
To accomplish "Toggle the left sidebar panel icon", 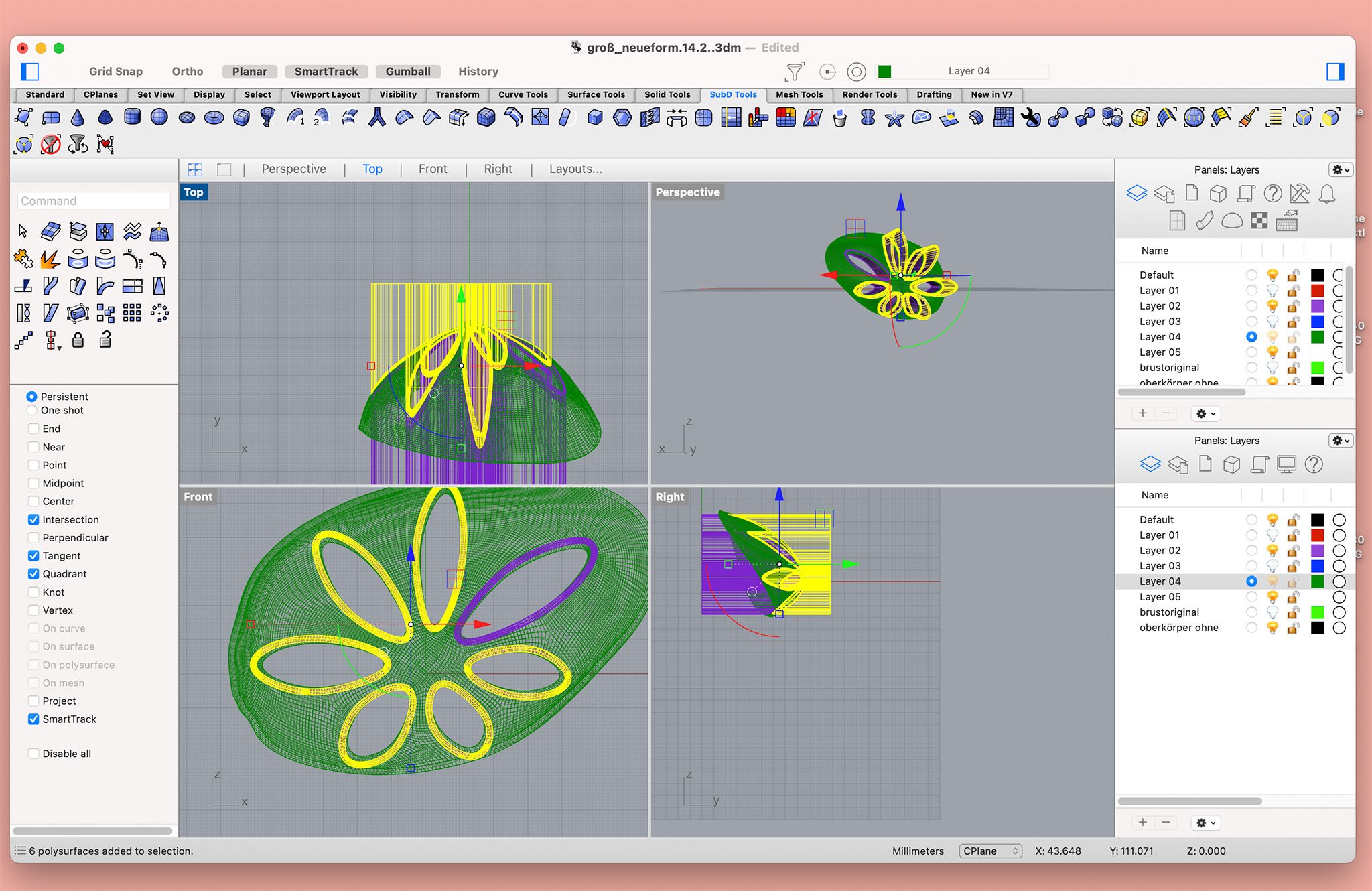I will (x=30, y=72).
